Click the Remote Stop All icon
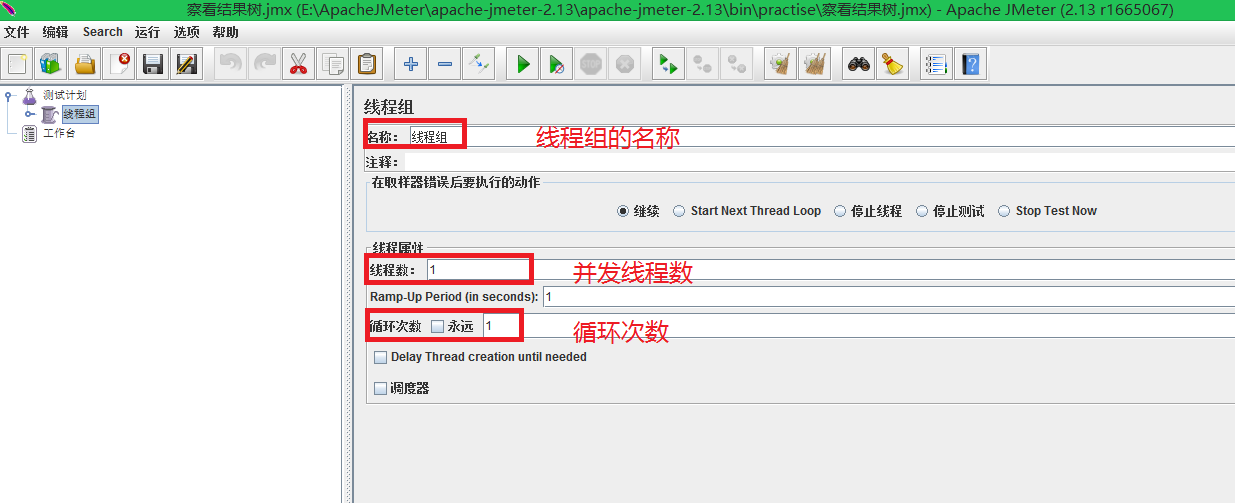Screen dimensions: 1235x503 pos(703,65)
